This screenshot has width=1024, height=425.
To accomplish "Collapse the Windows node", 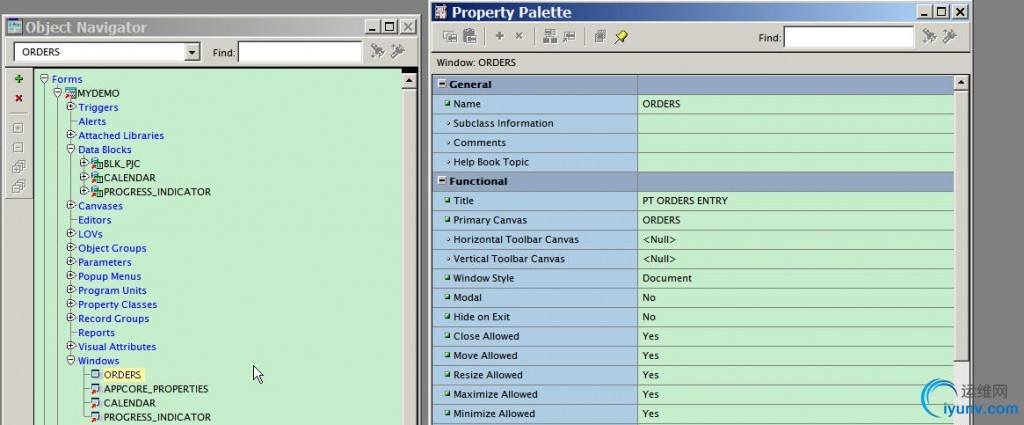I will click(71, 360).
